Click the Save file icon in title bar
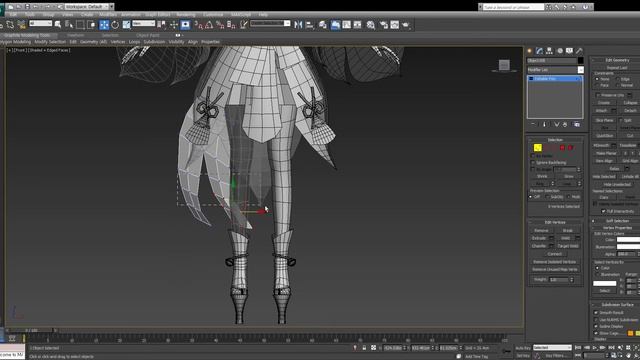640x360 pixels. point(27,7)
